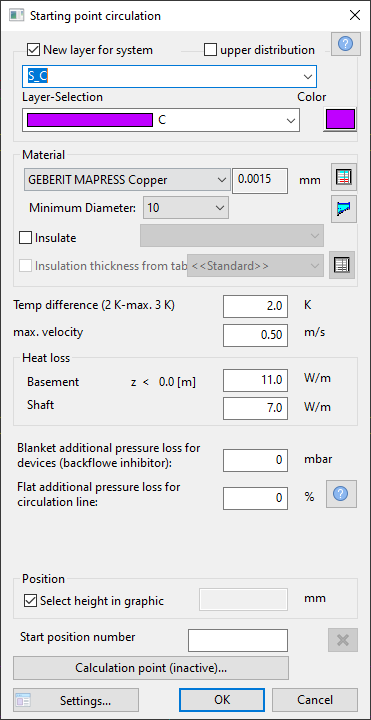Toggle Select height in graphic checkbox
This screenshot has height=720, width=371.
tap(30, 601)
